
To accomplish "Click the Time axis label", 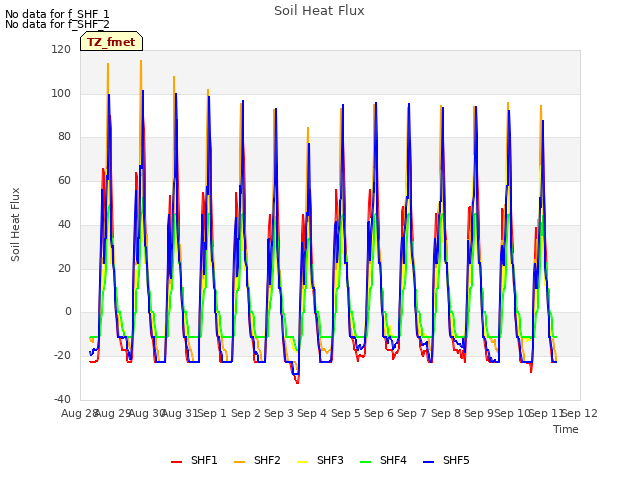I will click(566, 429).
